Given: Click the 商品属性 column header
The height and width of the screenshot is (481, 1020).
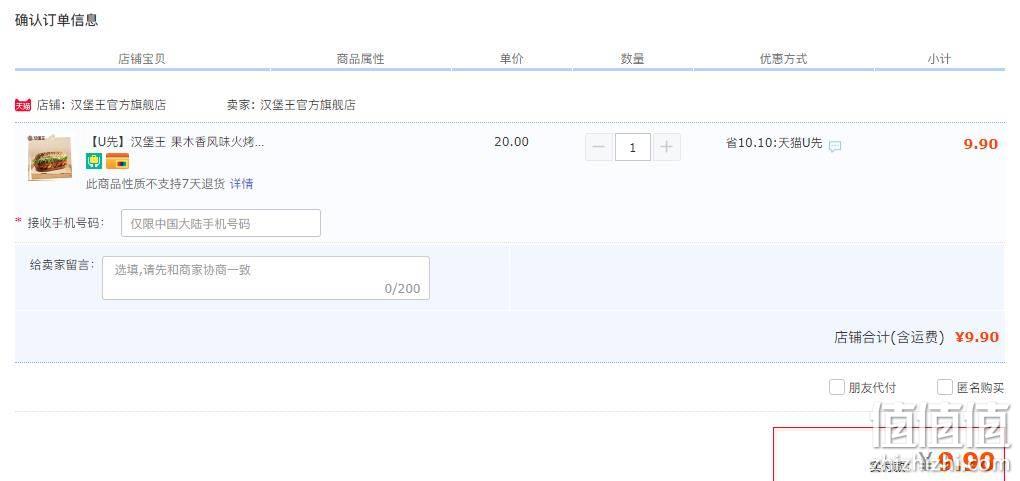Looking at the screenshot, I should (360, 59).
